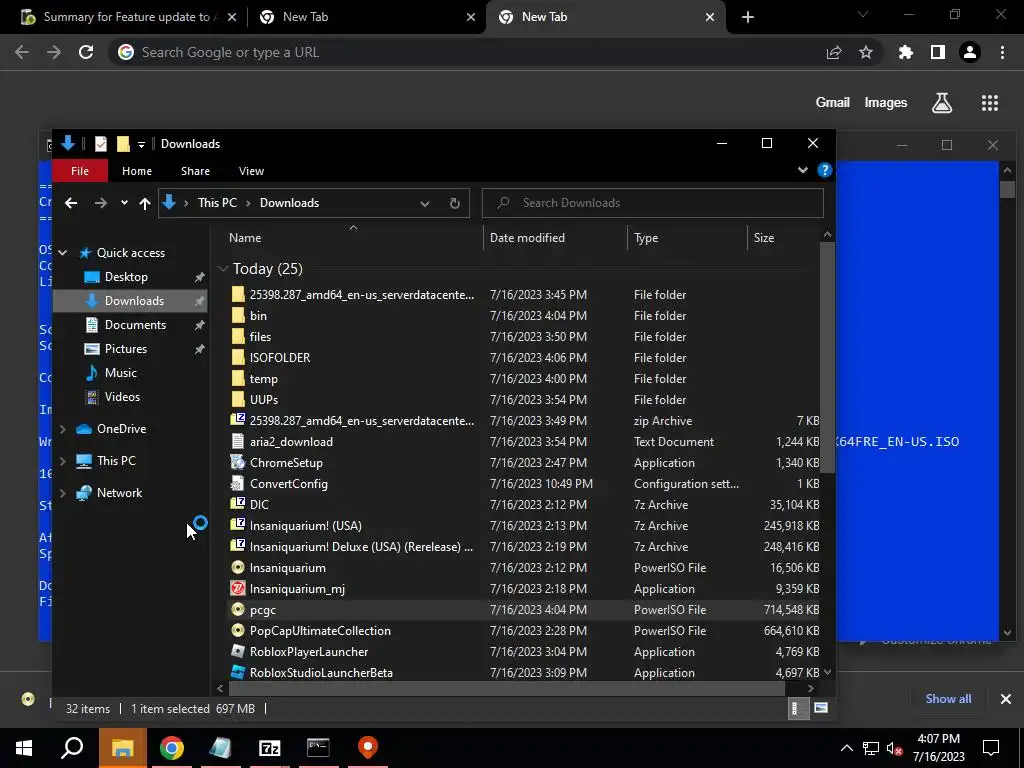Open Gmail link
The image size is (1024, 768).
pos(833,103)
